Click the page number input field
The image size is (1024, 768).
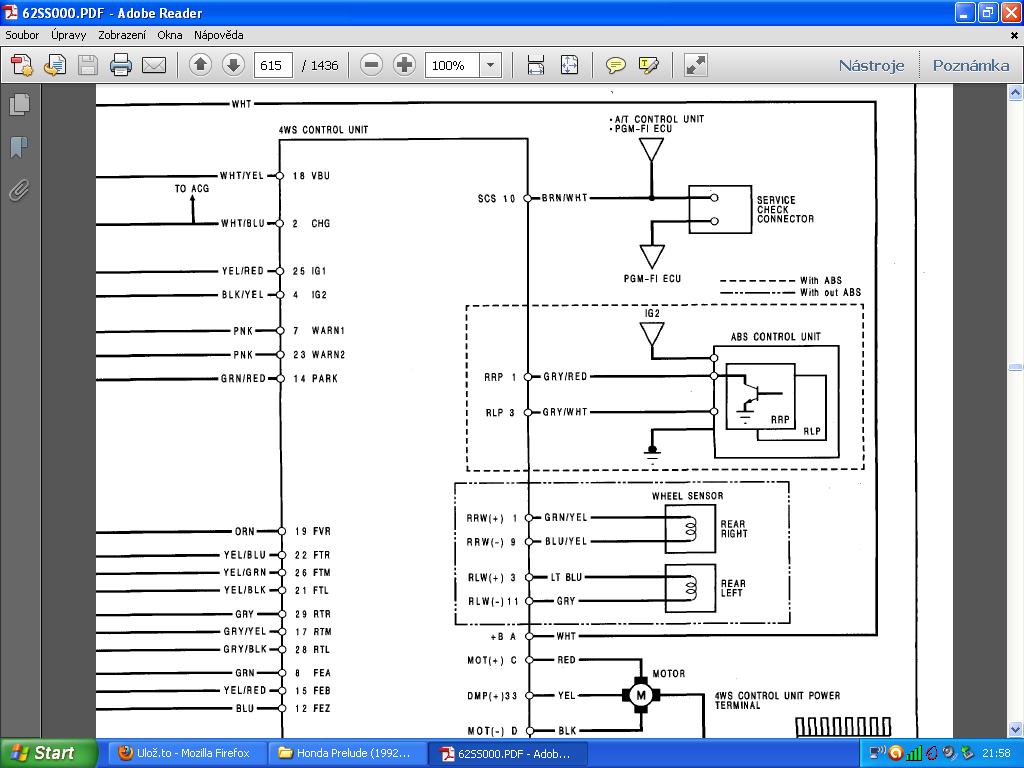click(x=273, y=66)
